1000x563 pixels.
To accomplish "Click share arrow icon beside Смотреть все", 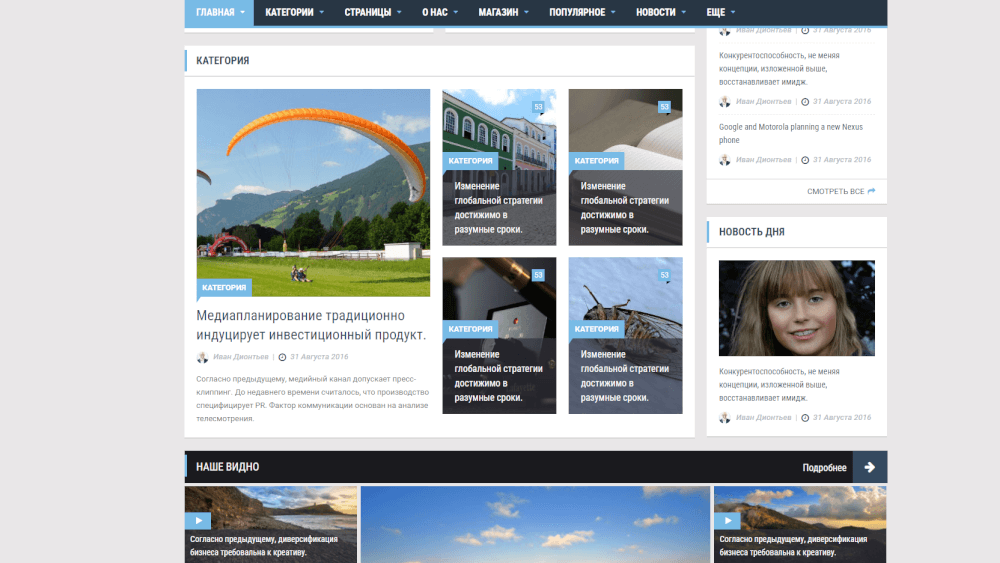I will pos(872,191).
